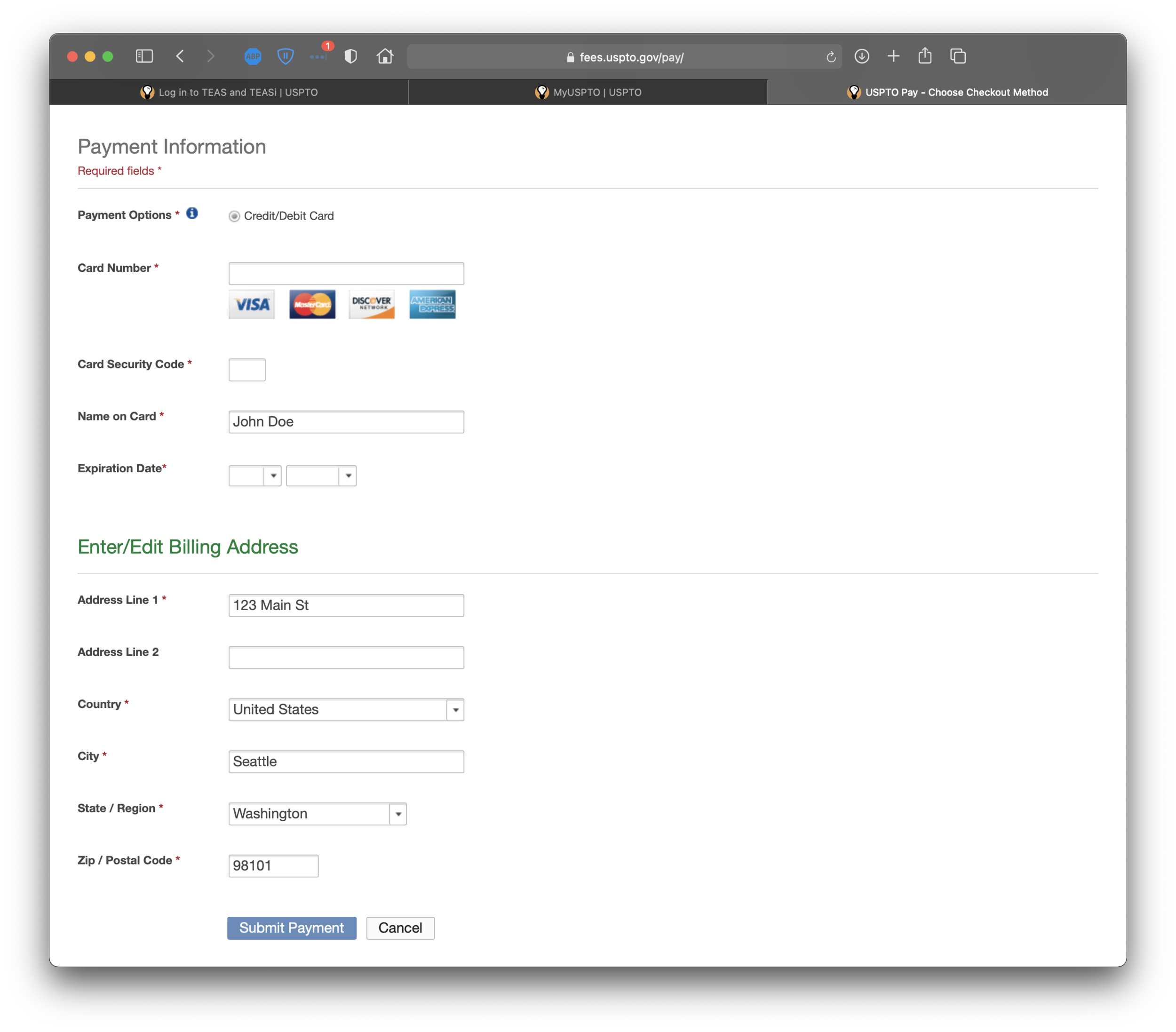Toggle the Safari sidebar icon
The width and height of the screenshot is (1176, 1032).
click(144, 56)
